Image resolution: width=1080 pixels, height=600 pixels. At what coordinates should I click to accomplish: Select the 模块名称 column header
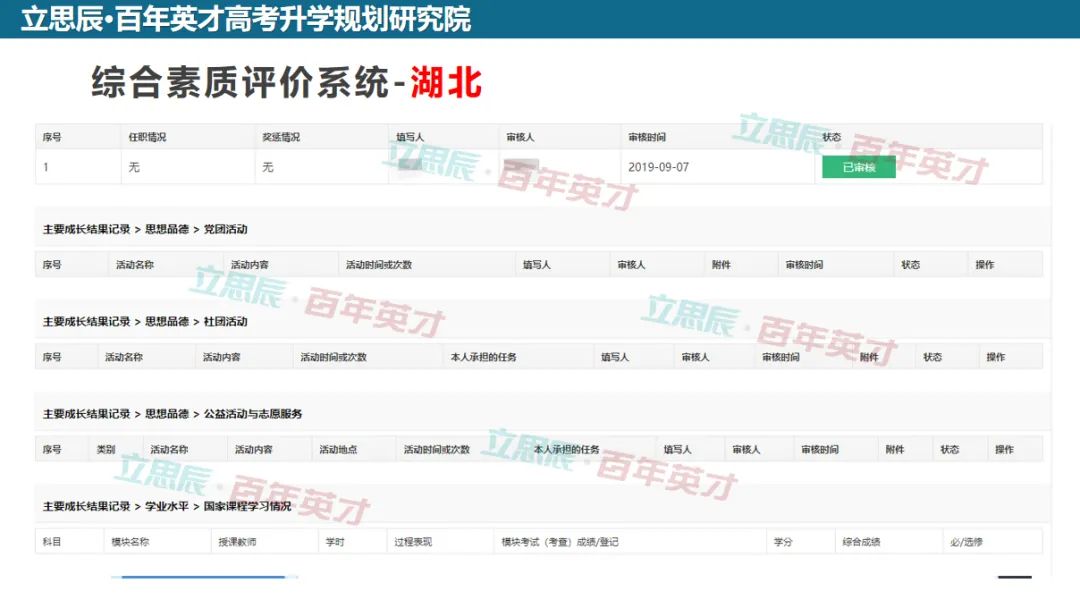coord(130,541)
